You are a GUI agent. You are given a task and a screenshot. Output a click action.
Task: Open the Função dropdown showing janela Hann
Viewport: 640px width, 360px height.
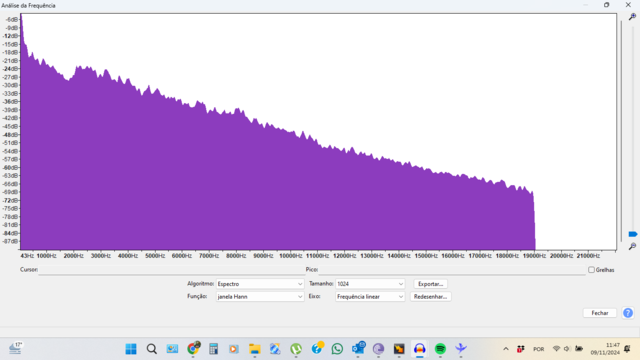pos(260,297)
